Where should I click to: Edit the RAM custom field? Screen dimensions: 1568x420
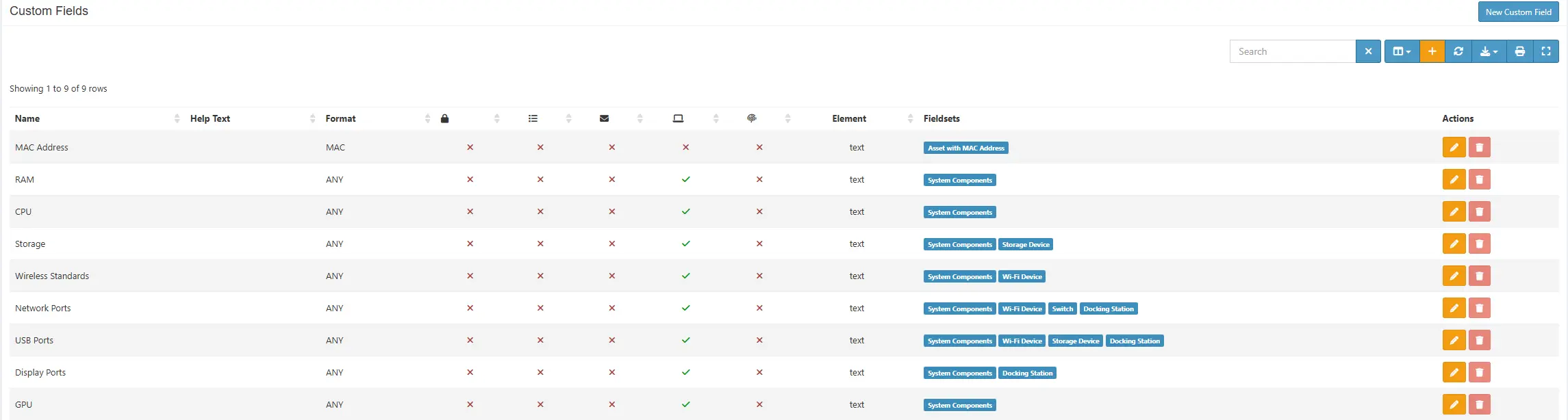pos(1454,179)
